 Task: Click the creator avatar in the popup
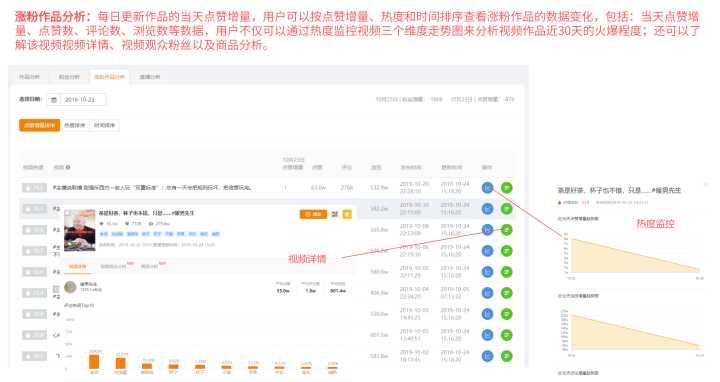pos(70,287)
